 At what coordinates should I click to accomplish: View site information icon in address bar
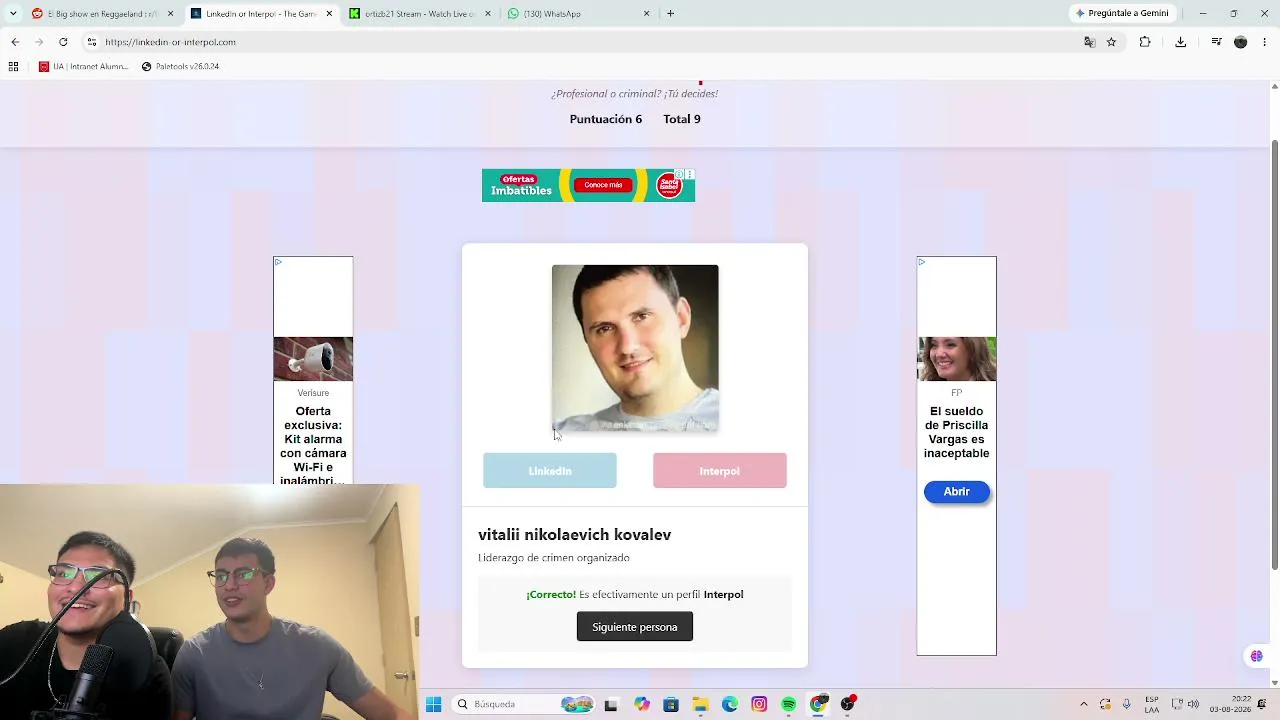pyautogui.click(x=92, y=42)
